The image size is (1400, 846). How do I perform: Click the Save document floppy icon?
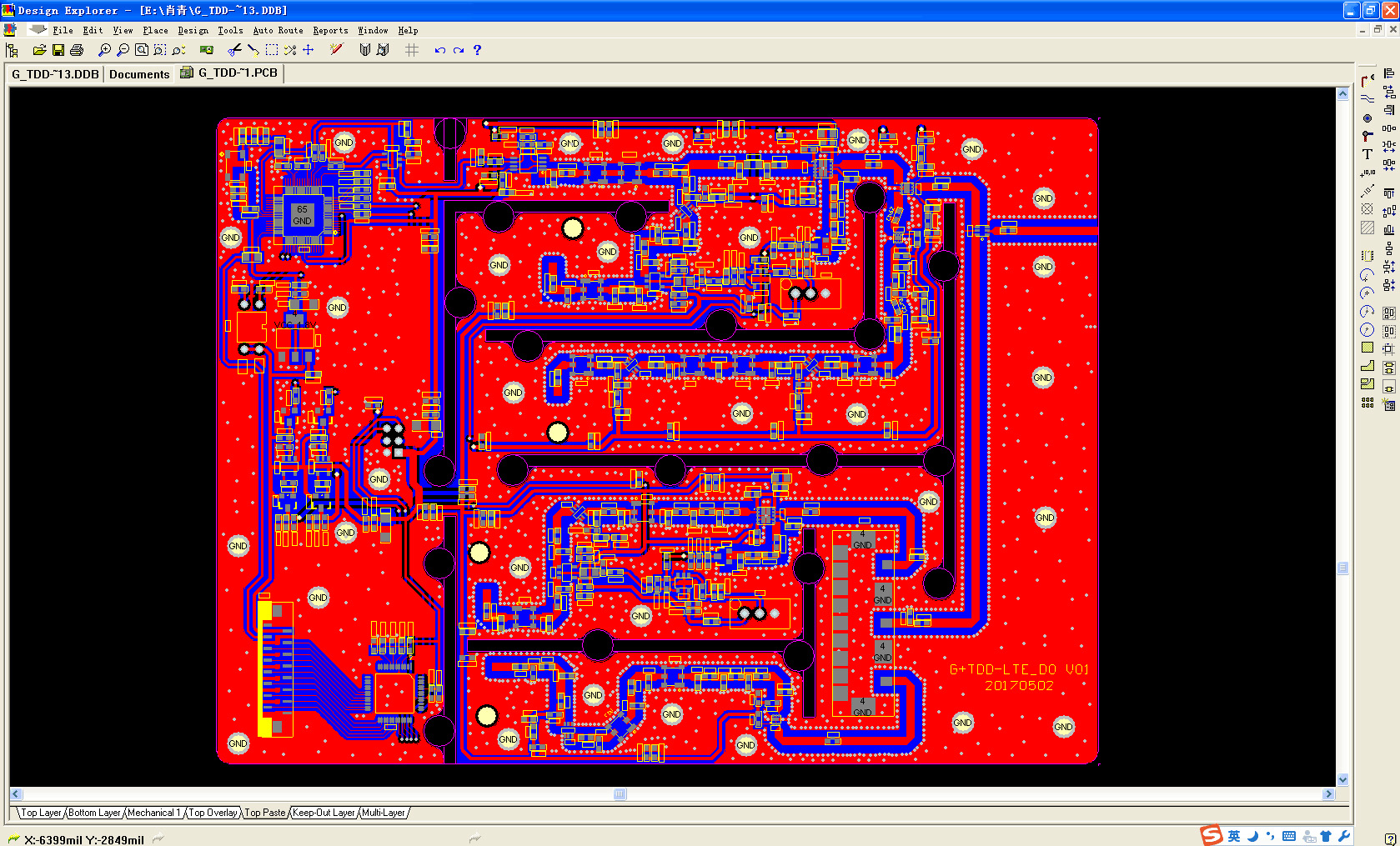58,50
